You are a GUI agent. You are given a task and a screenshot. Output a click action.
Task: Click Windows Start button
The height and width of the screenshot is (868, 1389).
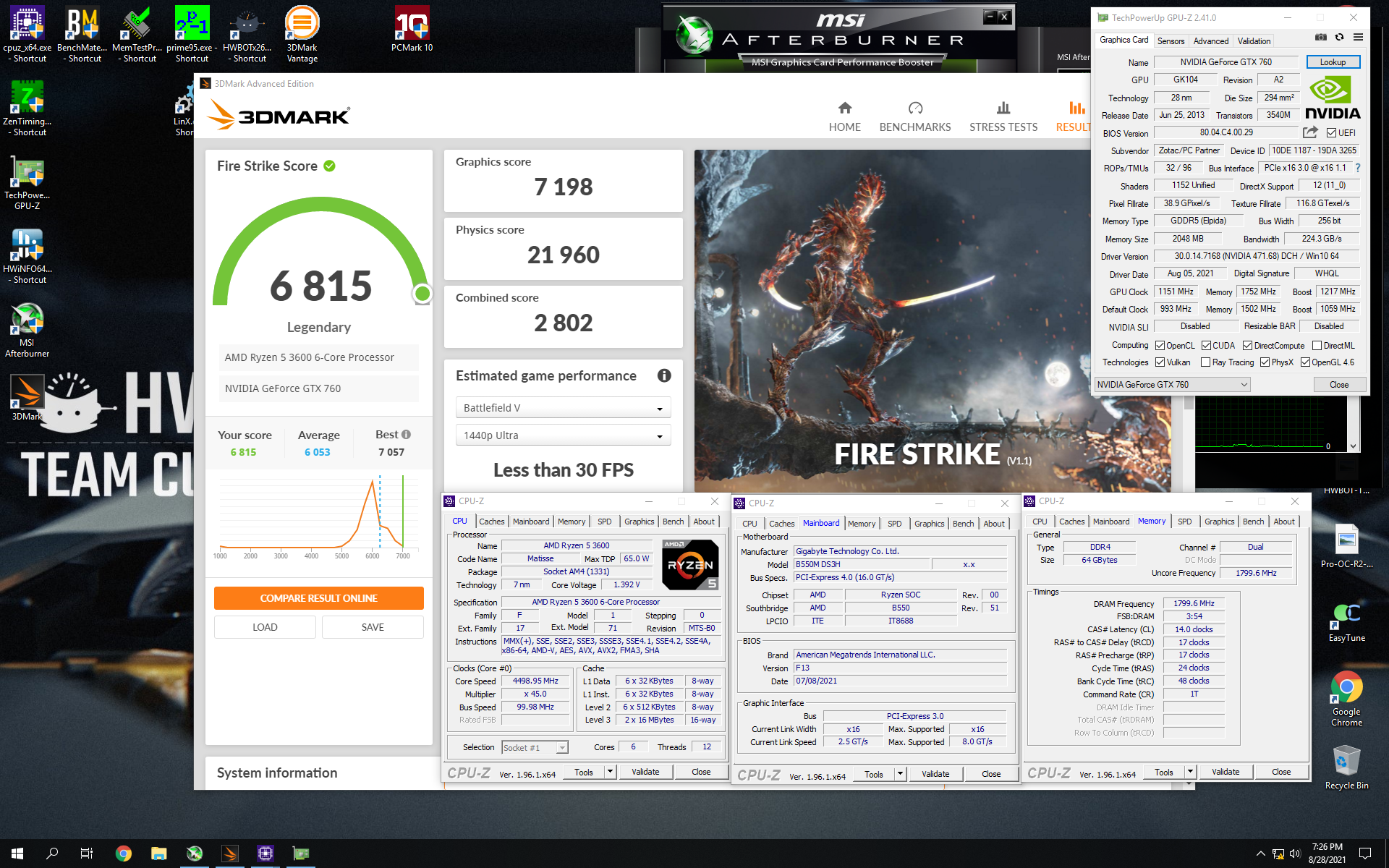17,854
